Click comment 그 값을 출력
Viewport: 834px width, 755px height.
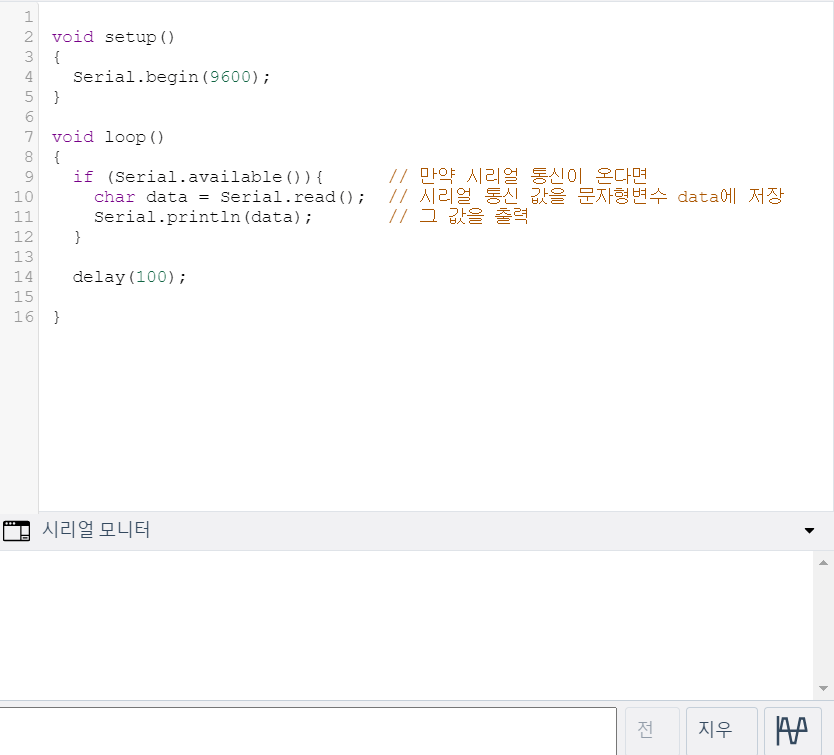coord(458,216)
